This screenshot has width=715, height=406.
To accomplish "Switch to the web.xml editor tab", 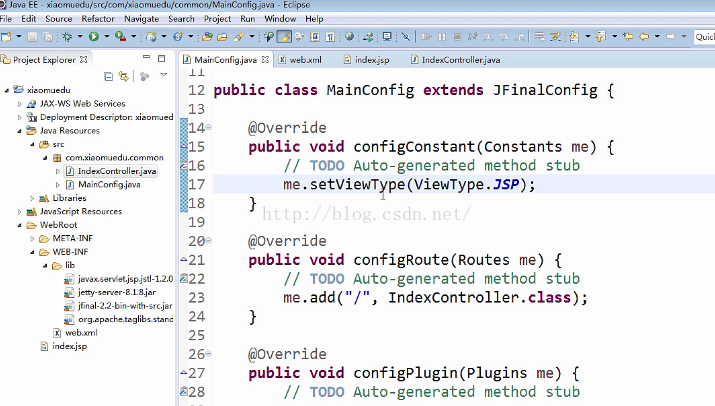I will 301,60.
